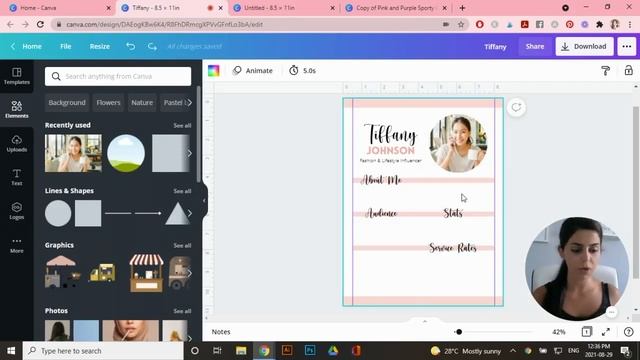Go back to Home in Canva header
Viewport: 640px width, 360px height.
tap(27, 47)
